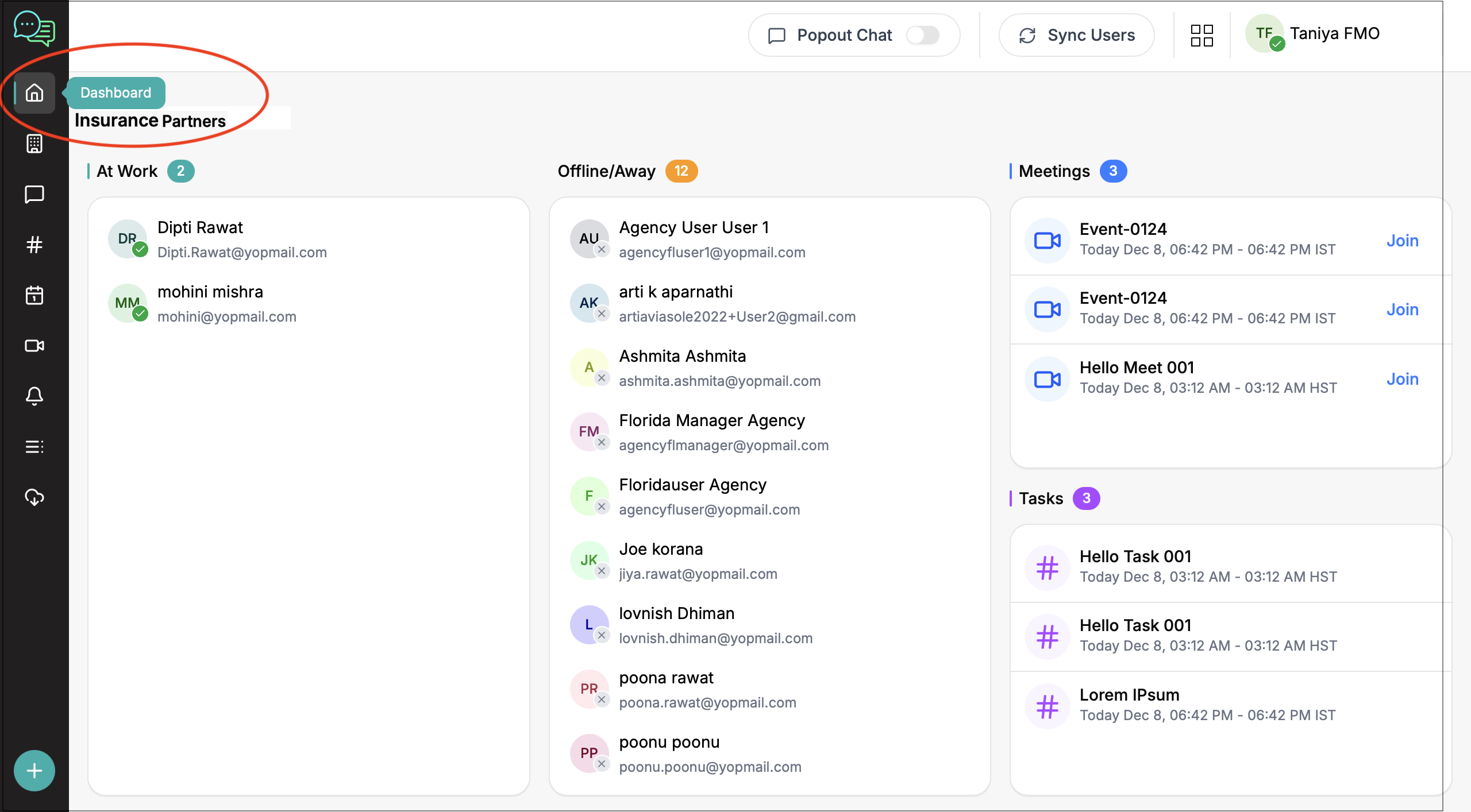The height and width of the screenshot is (812, 1471).
Task: Open the task list sidebar icon
Action: (34, 447)
